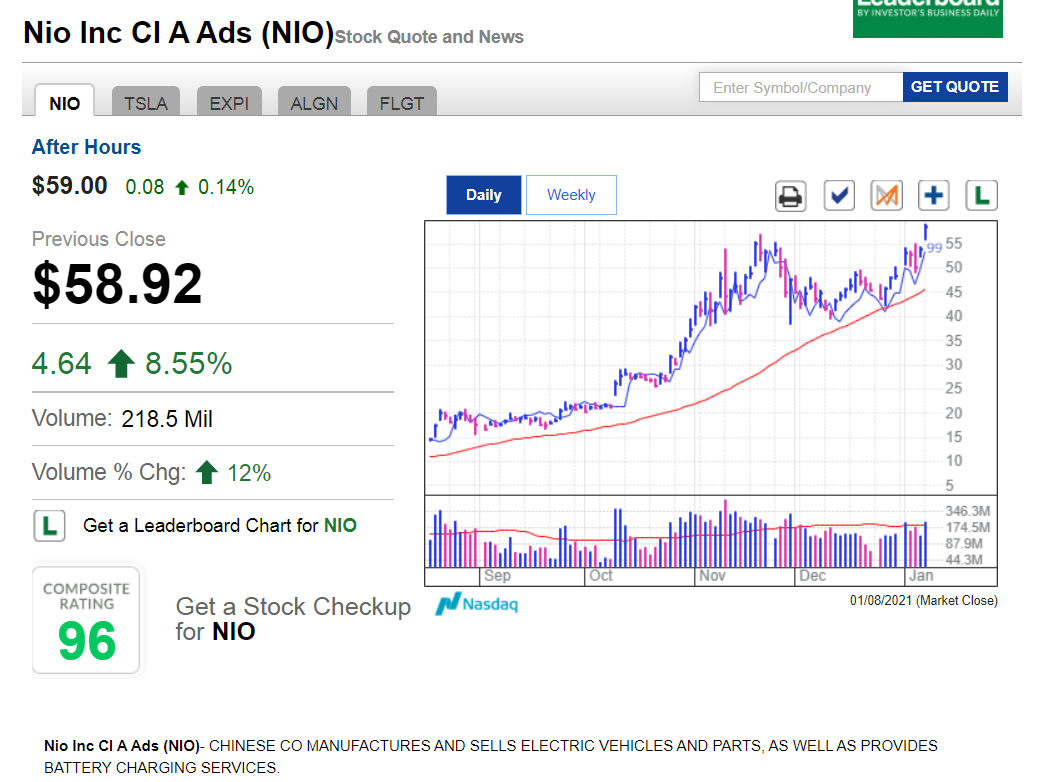Click the Sep label on chart axis
The width and height of the screenshot is (1047, 782).
point(497,576)
